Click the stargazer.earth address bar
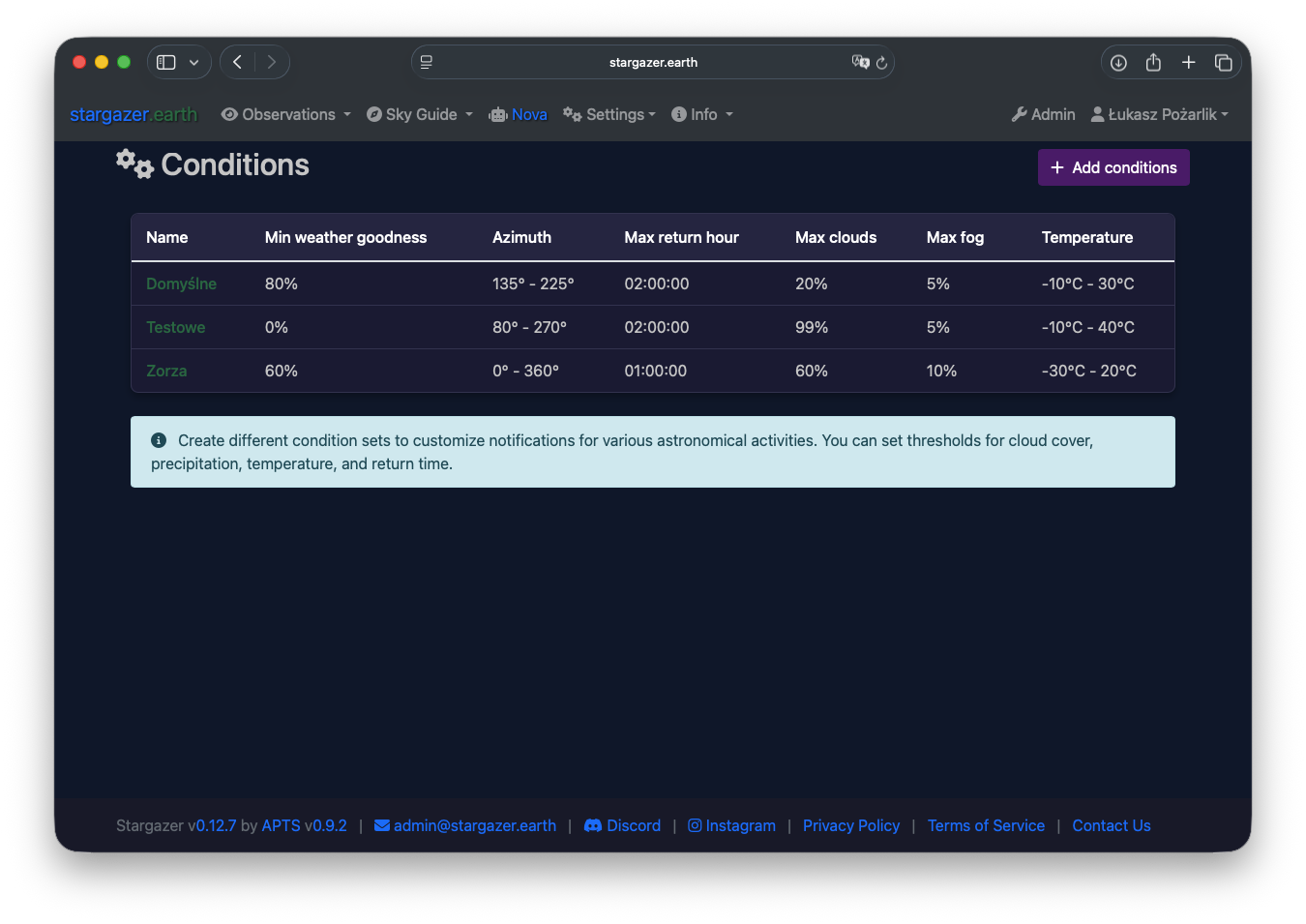This screenshot has height=924, width=1306. (x=653, y=62)
